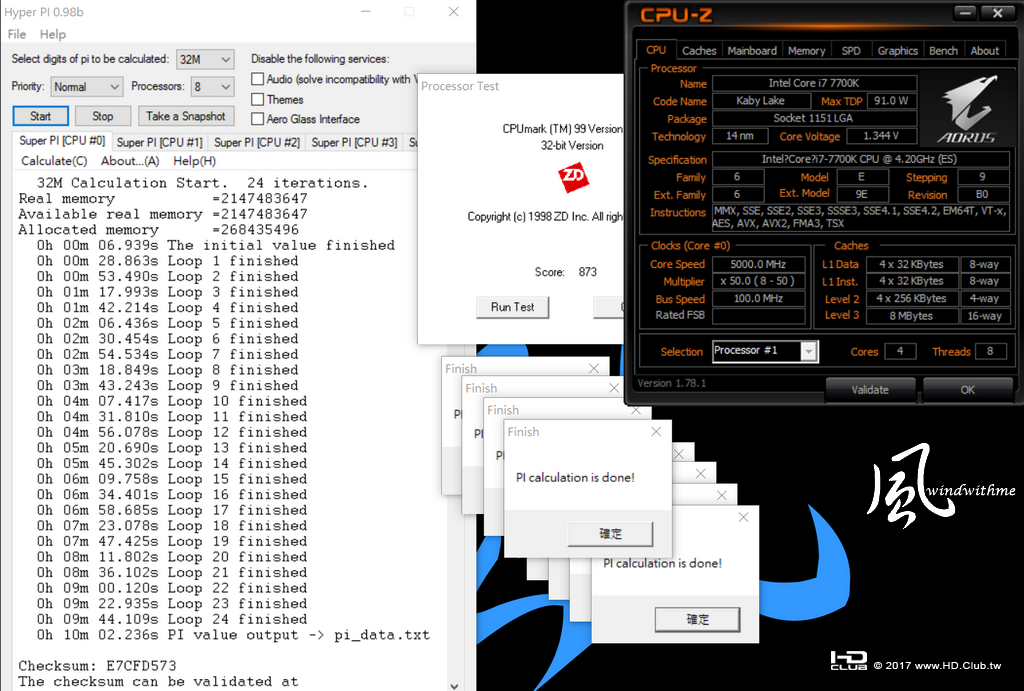Open the pi digits 32M dropdown
1024x691 pixels.
(205, 59)
